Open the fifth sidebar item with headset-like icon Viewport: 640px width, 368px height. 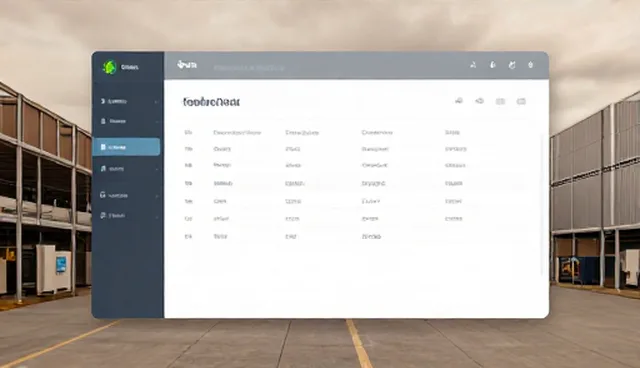[127, 195]
